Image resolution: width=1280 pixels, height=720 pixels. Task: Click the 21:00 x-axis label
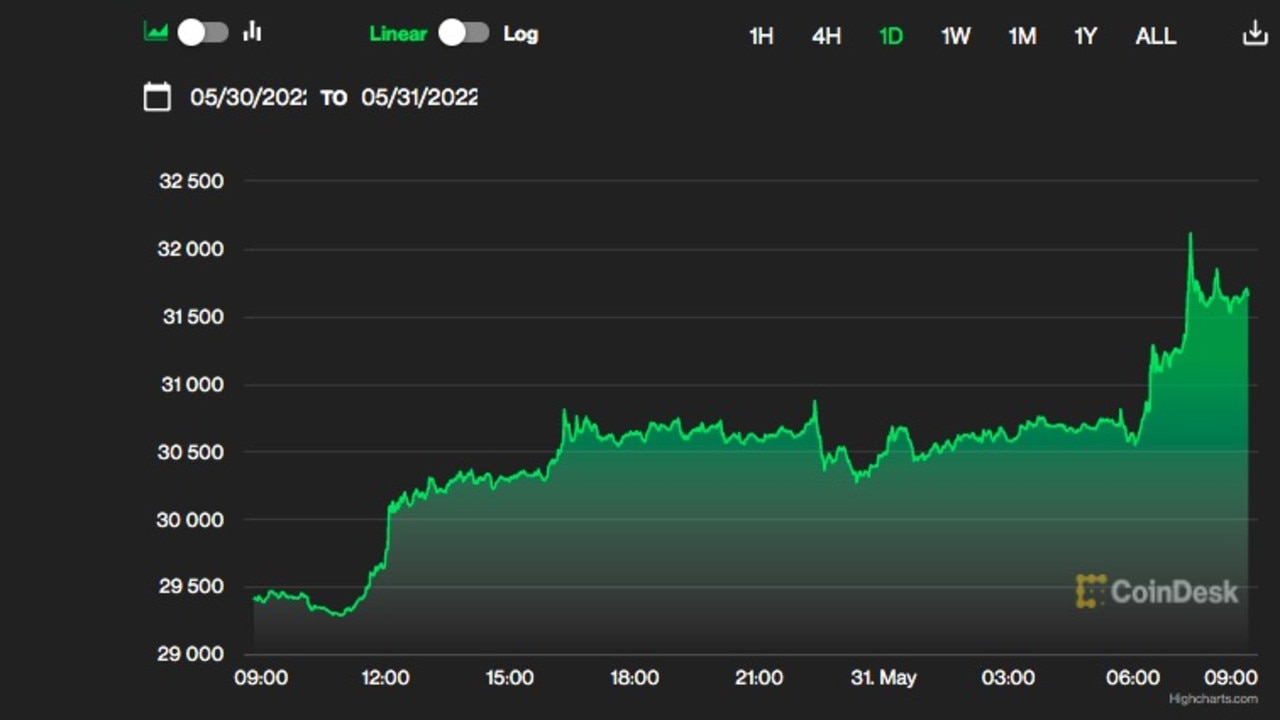tap(759, 678)
